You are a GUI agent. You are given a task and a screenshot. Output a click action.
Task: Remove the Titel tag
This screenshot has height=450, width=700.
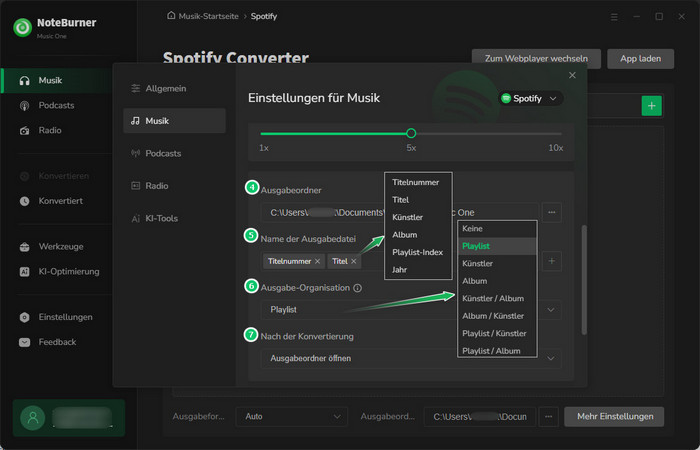[354, 261]
